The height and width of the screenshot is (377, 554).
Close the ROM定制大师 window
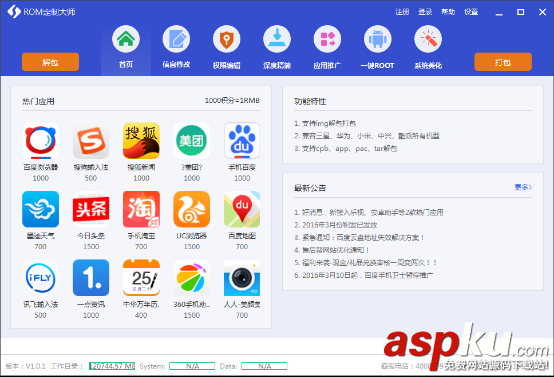pyautogui.click(x=542, y=12)
